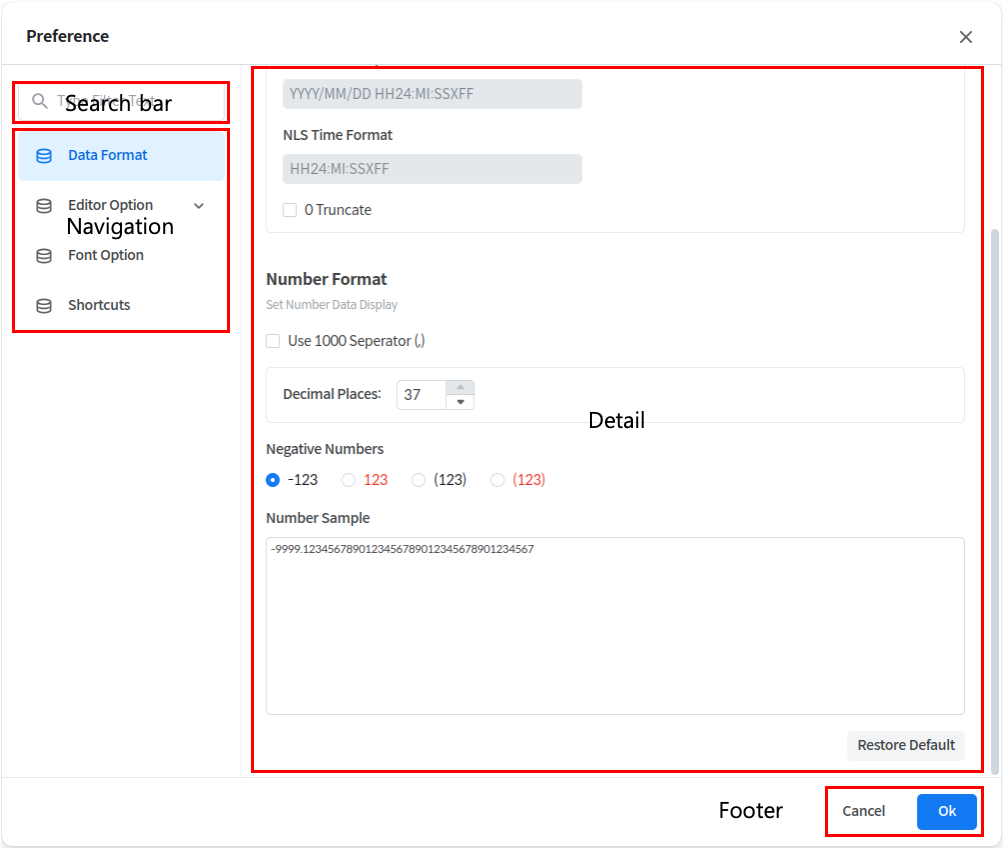The width and height of the screenshot is (1004, 848).
Task: Select the black (123) negative format
Action: (419, 480)
